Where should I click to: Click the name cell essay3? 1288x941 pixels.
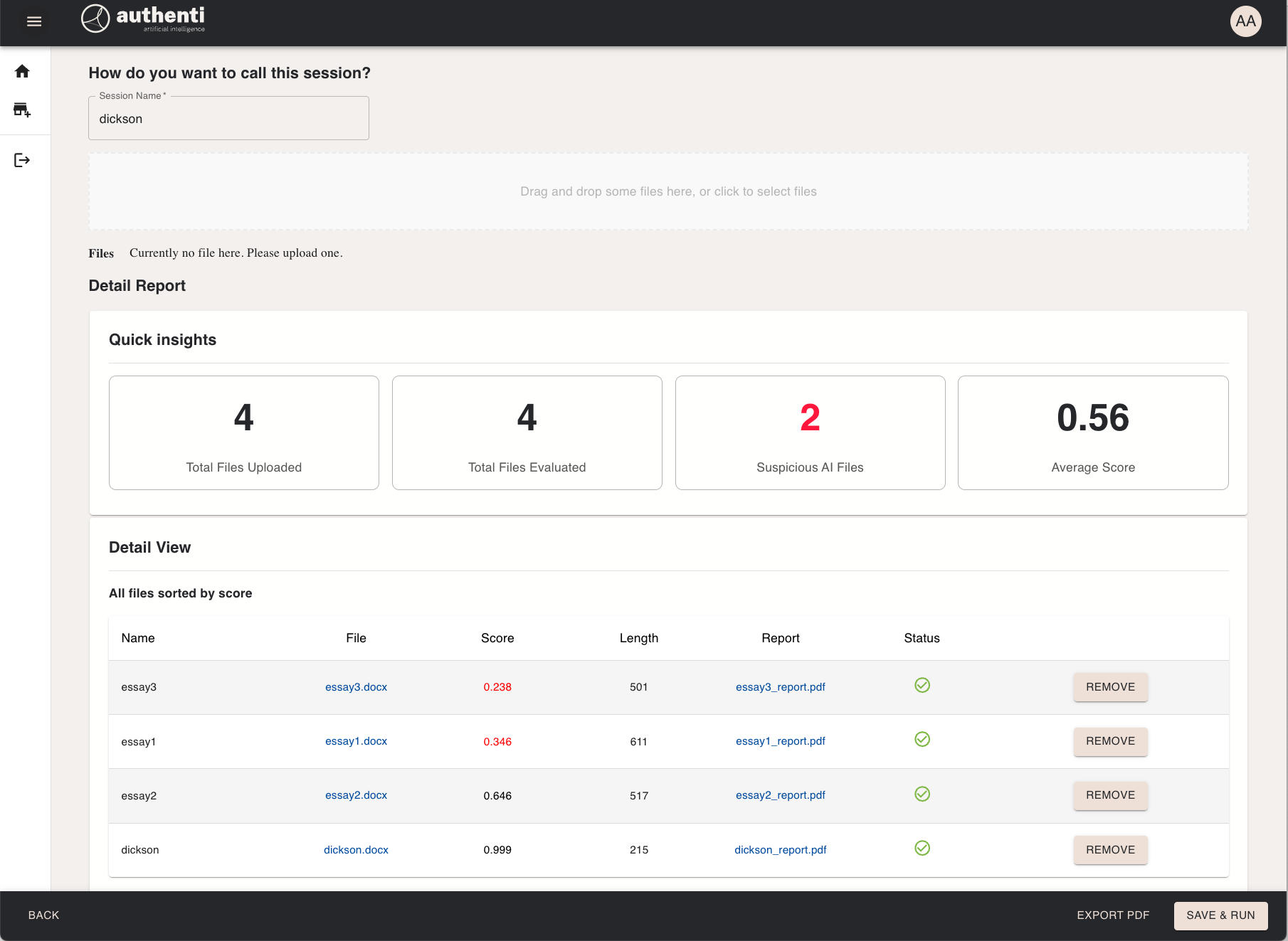tap(139, 687)
